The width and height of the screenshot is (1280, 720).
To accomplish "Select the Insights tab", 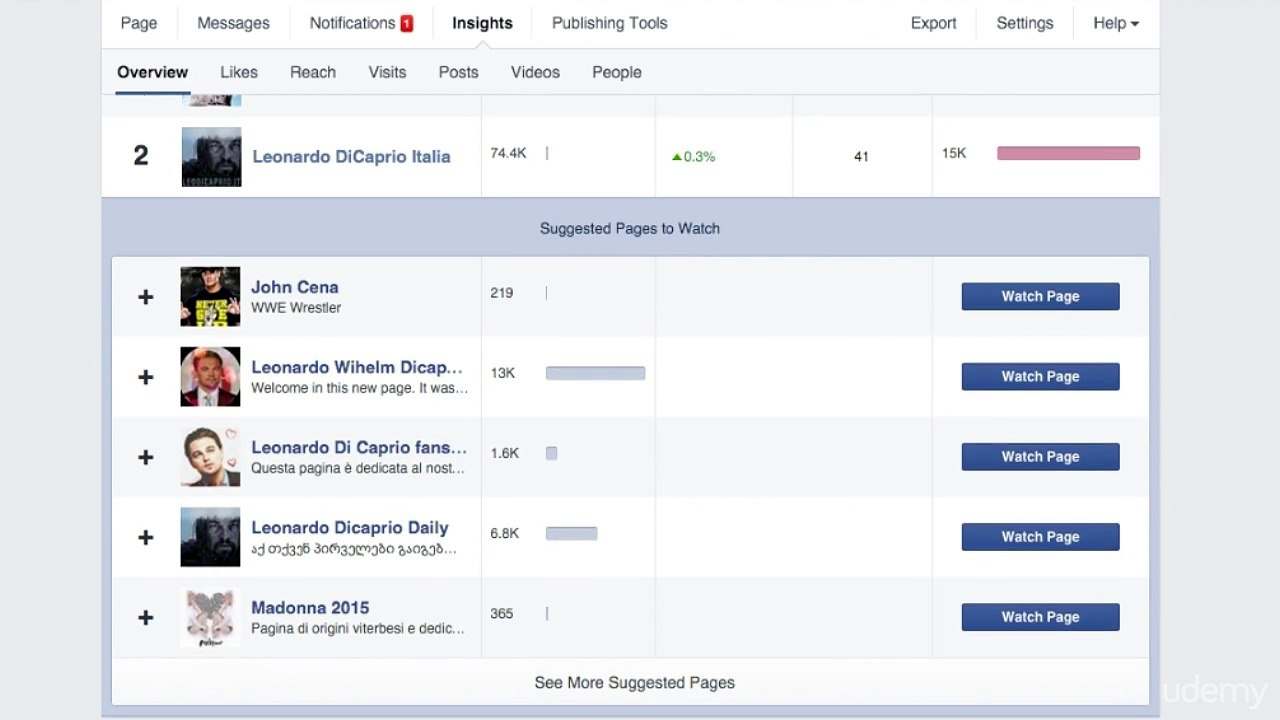I will (x=482, y=23).
